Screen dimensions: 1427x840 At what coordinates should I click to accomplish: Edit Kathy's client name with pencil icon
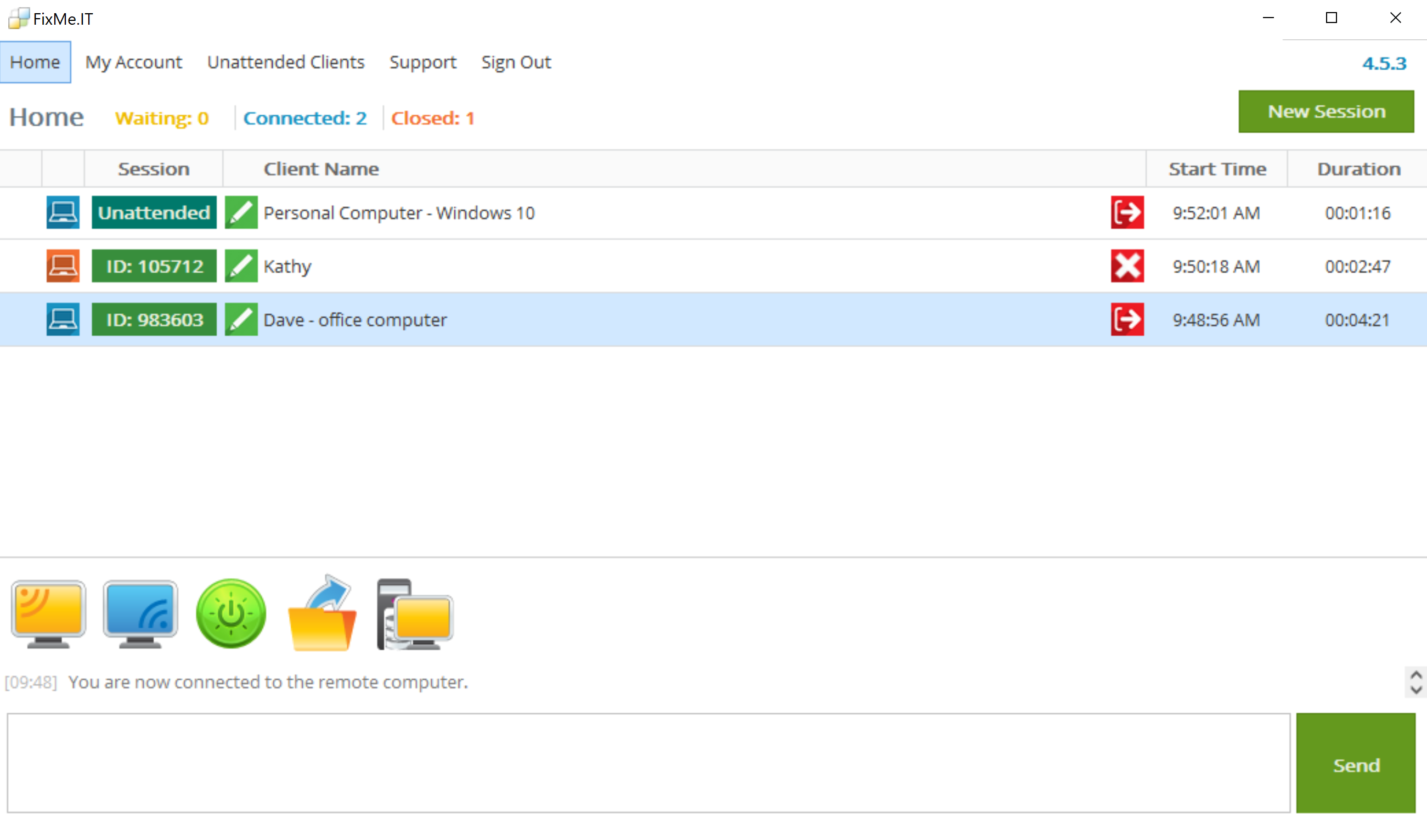(x=241, y=266)
